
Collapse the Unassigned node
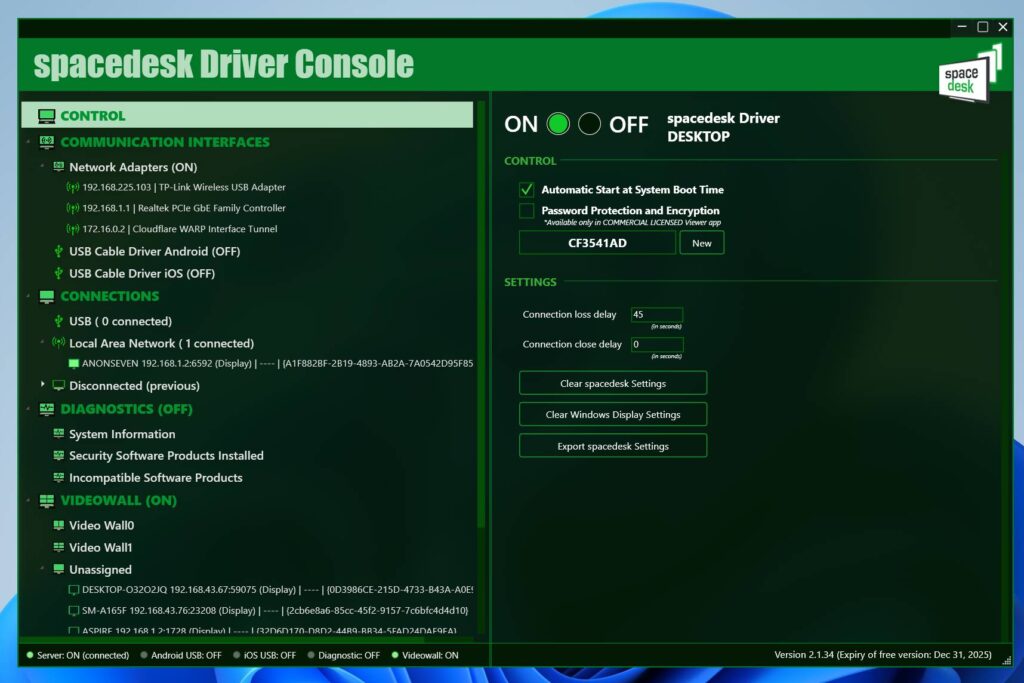[x=42, y=569]
